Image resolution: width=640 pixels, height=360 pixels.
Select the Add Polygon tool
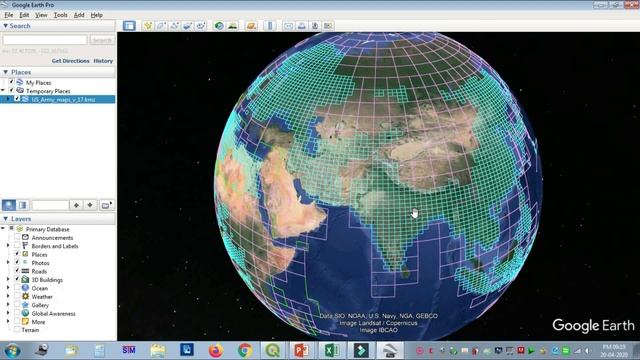point(161,26)
